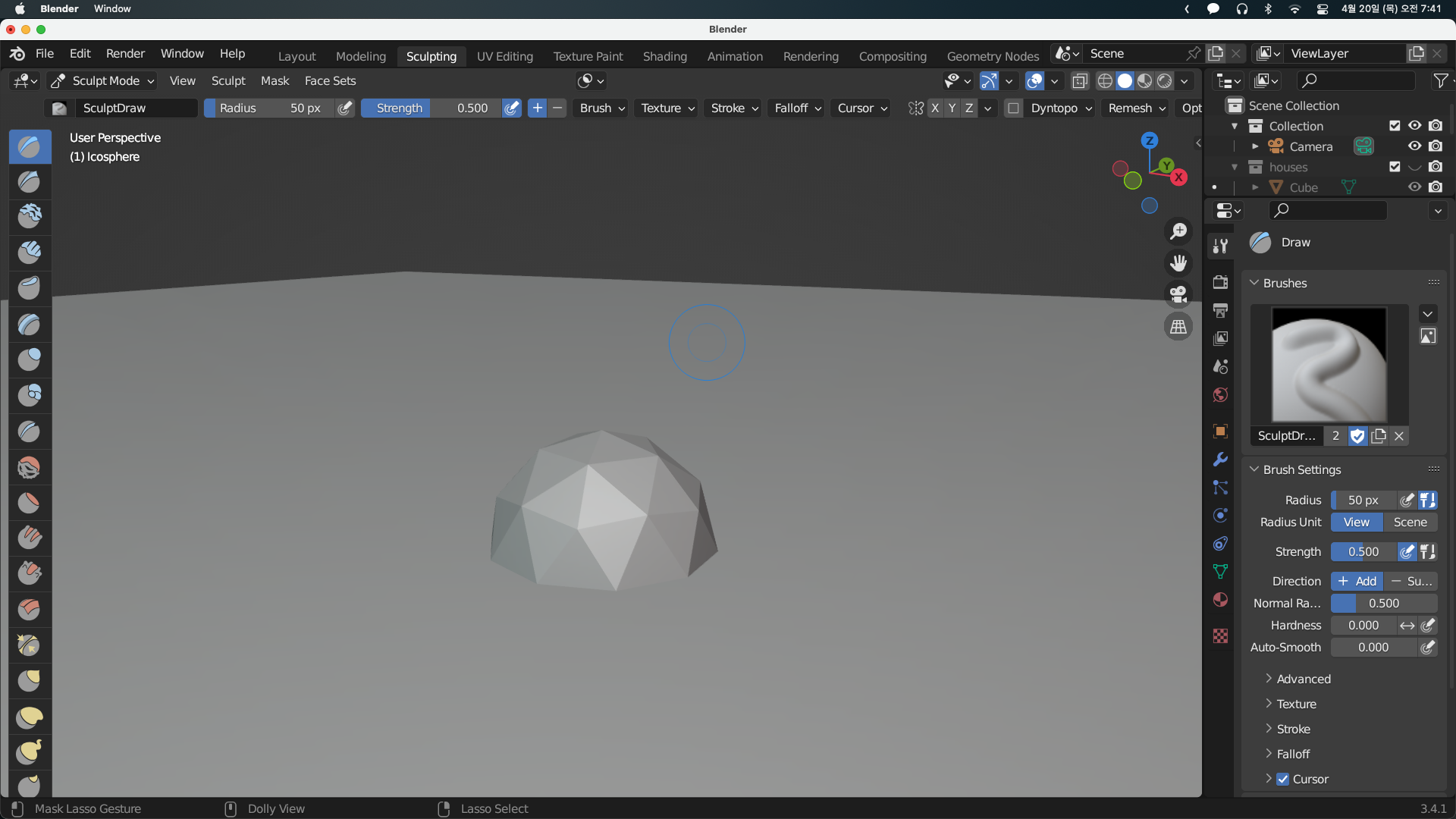Screen dimensions: 1456x819
Task: Open the Output properties tab icon
Action: [x=1220, y=310]
